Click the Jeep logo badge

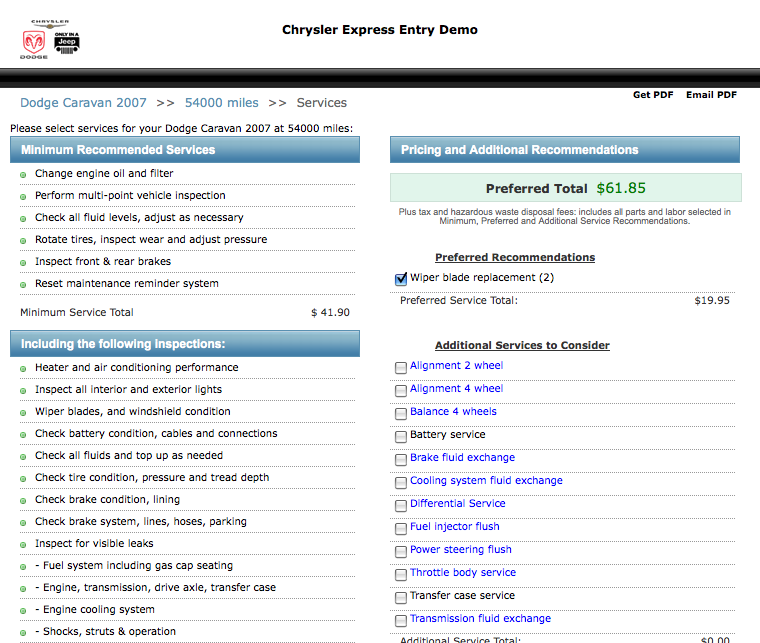click(67, 43)
